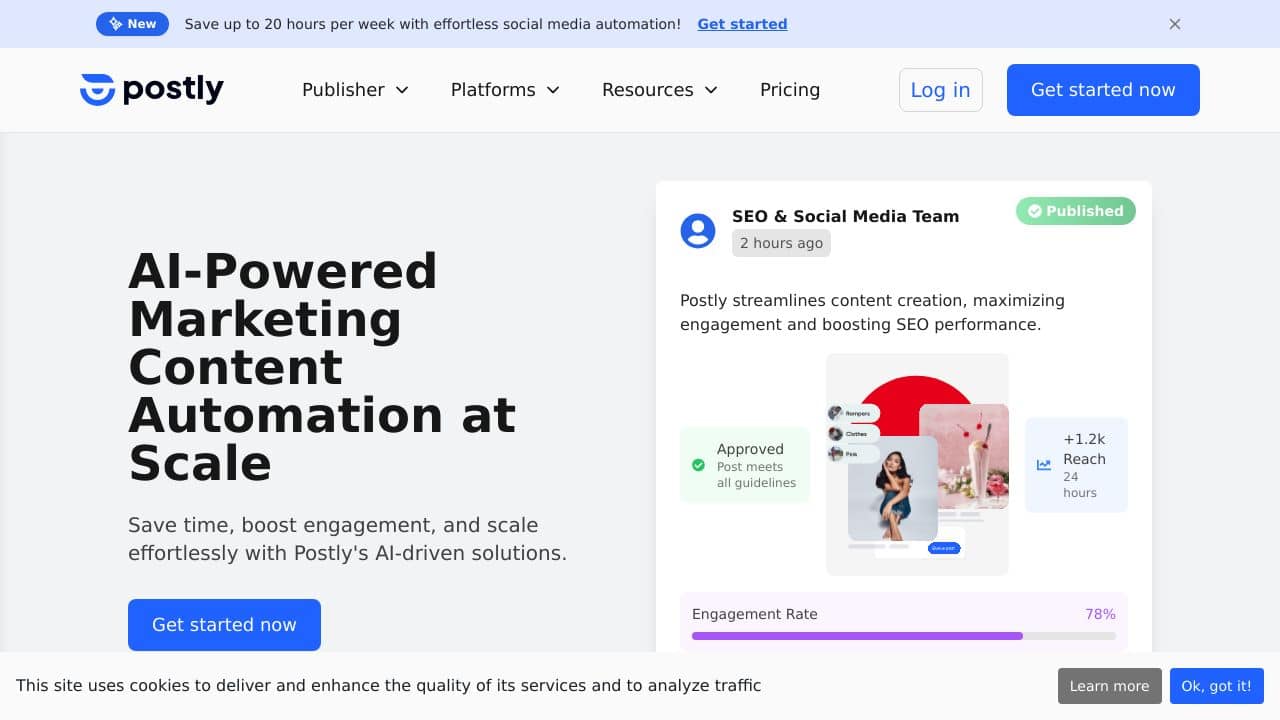Screen dimensions: 1280x720
Task: Click the milkshake photo thumbnail
Action: (x=964, y=456)
